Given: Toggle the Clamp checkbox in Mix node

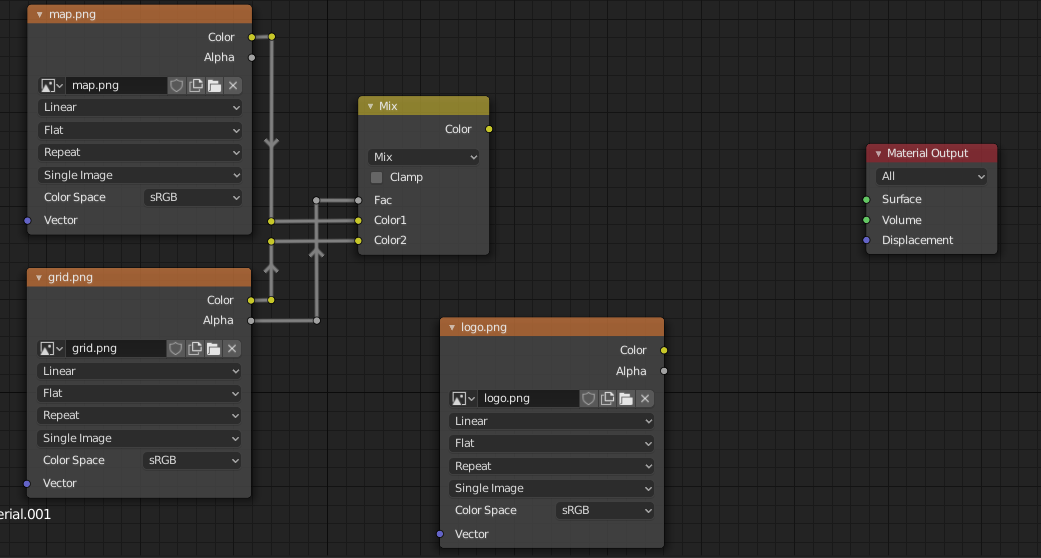Looking at the screenshot, I should tap(376, 177).
